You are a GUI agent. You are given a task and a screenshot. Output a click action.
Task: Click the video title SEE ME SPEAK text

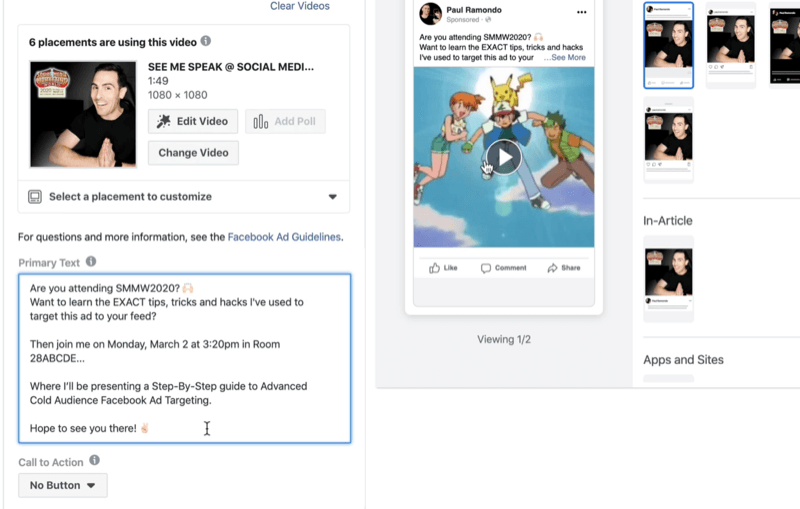tap(231, 67)
